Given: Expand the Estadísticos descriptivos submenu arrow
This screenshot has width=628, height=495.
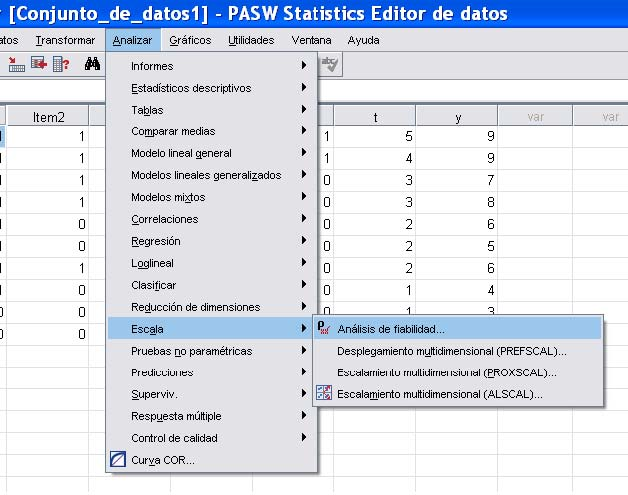Looking at the screenshot, I should click(304, 87).
